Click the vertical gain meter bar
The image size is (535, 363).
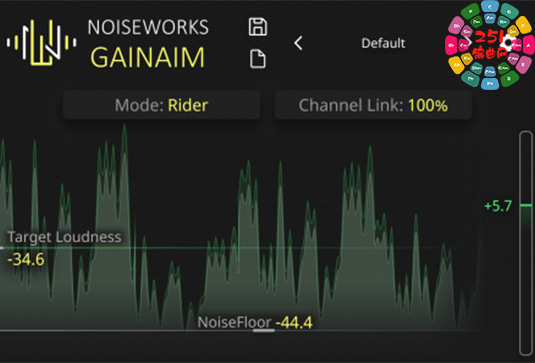[526, 243]
